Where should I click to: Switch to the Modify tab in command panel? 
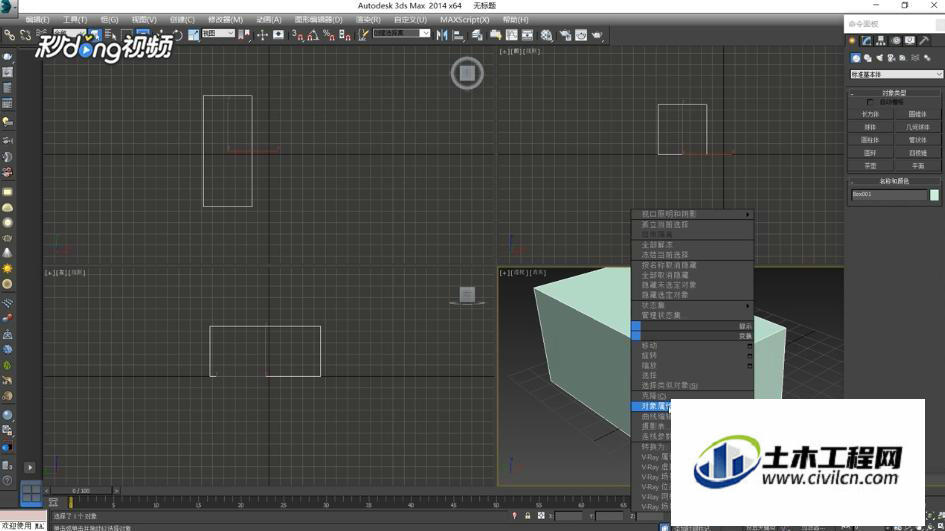pos(867,40)
